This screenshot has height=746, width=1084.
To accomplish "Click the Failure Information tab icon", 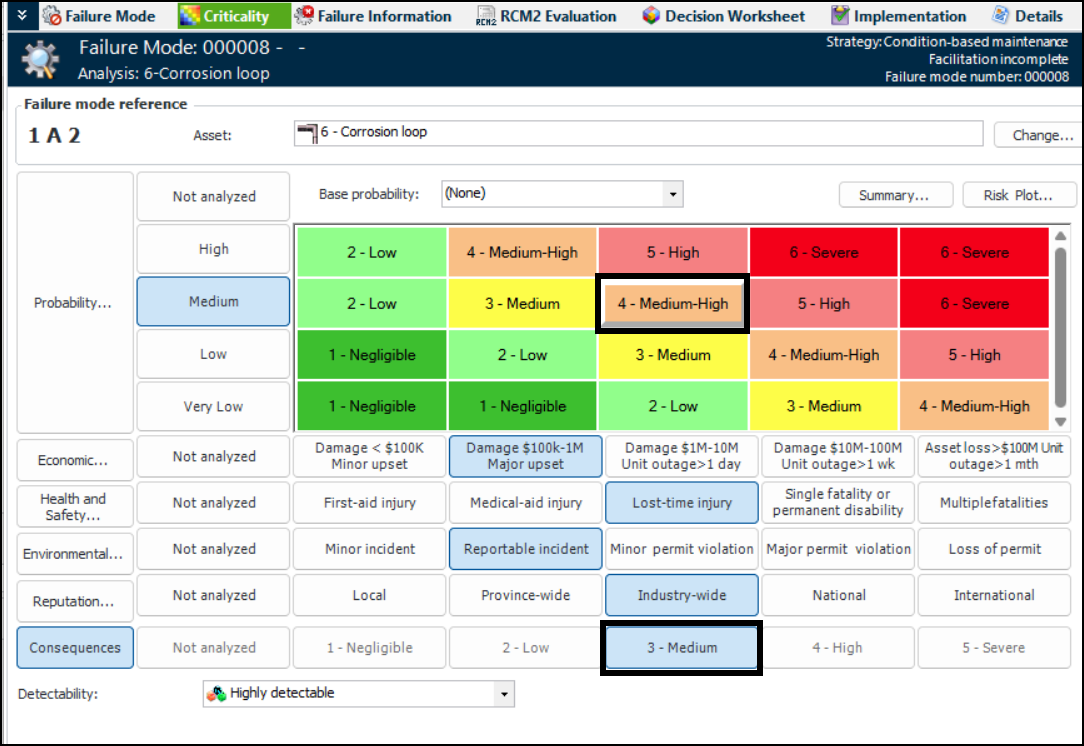I will point(303,16).
